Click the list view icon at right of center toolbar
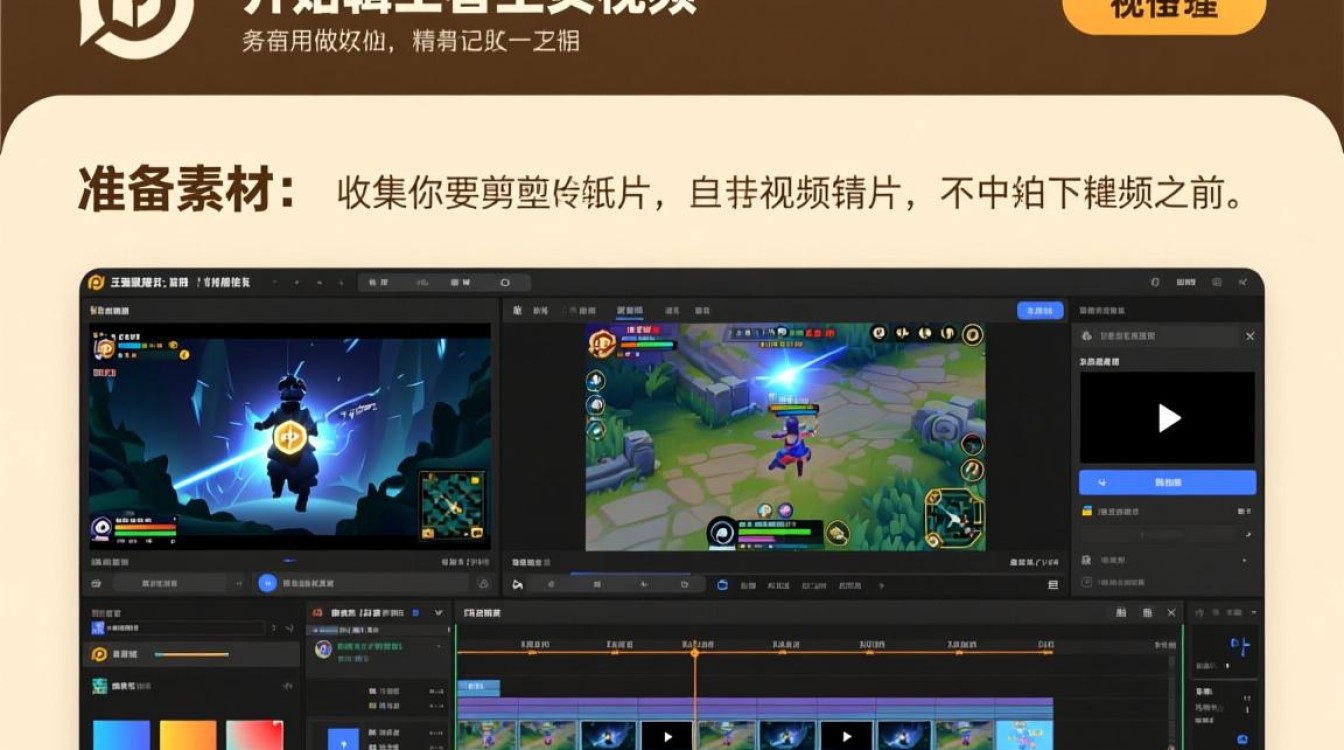 tap(1052, 585)
